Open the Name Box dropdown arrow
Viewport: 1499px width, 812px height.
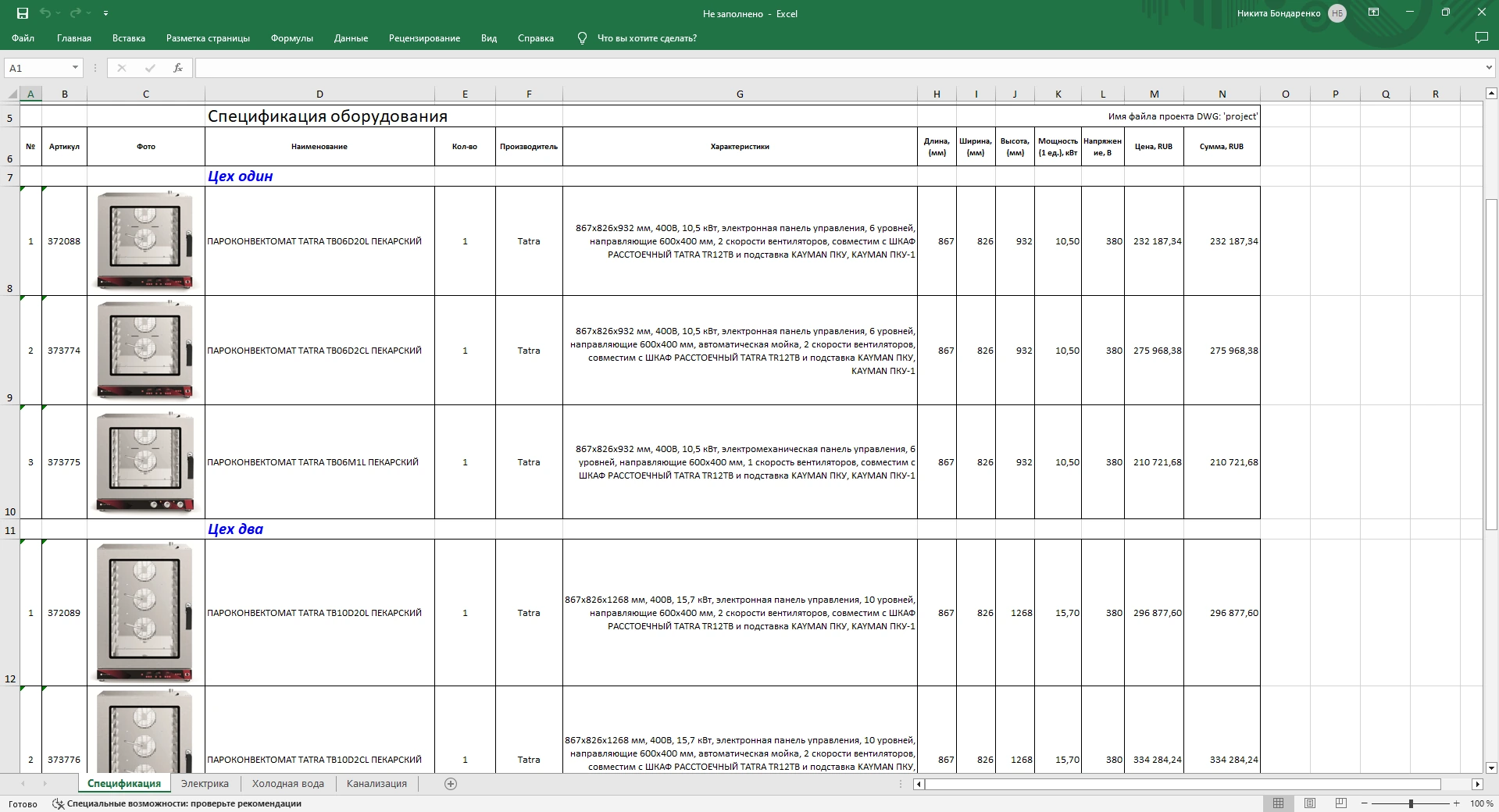tap(75, 68)
